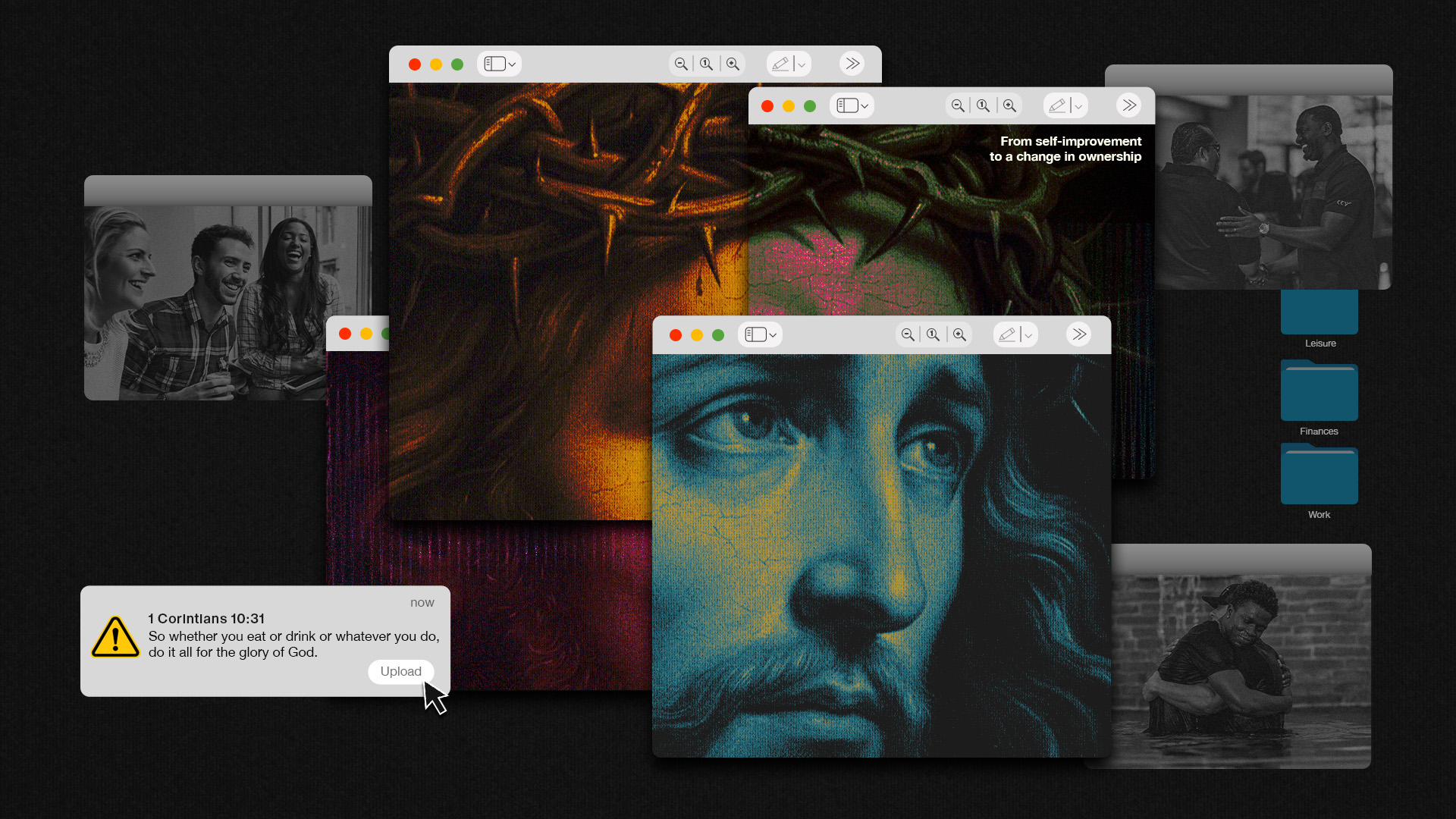Open sidebar view menu in orange crown window
1456x819 pixels.
pos(500,64)
